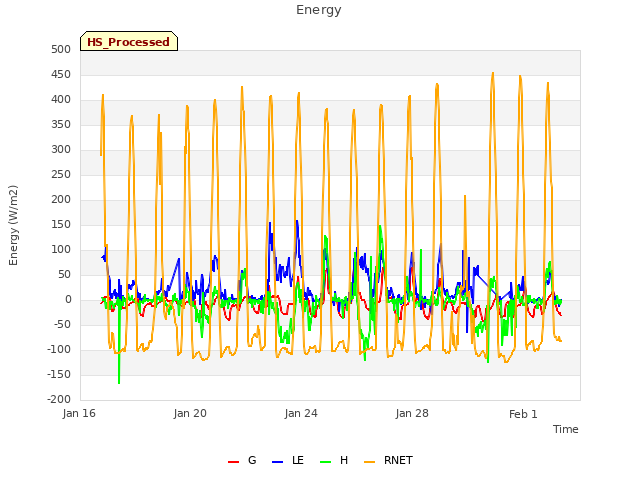Click the short RNET peak near 200
Image resolution: width=640 pixels, height=480 pixels.
[x=464, y=197]
